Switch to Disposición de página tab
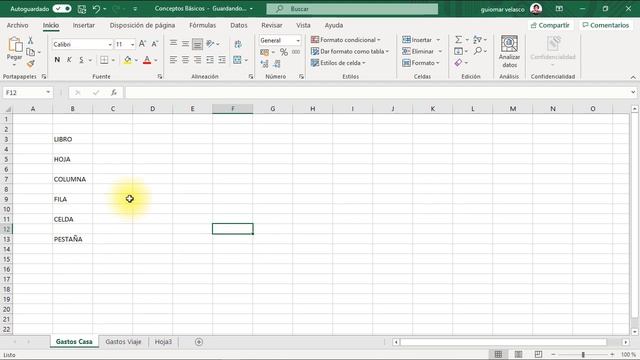Viewport: 640px width, 360px height. 142,25
